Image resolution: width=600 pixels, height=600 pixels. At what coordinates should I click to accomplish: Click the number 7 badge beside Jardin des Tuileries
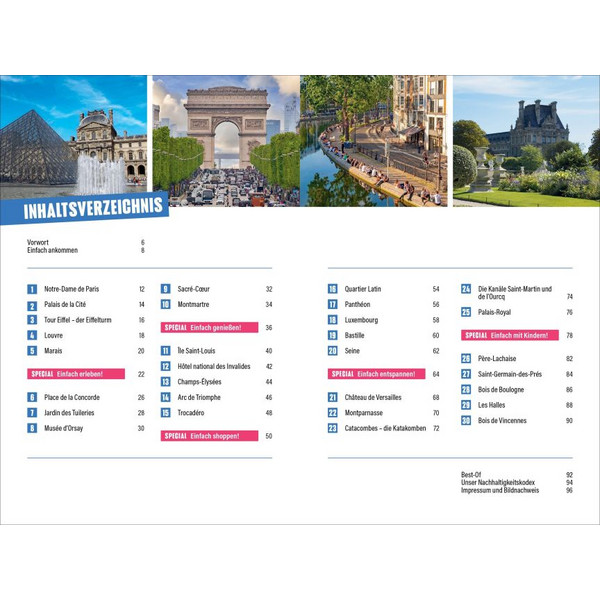[x=32, y=413]
